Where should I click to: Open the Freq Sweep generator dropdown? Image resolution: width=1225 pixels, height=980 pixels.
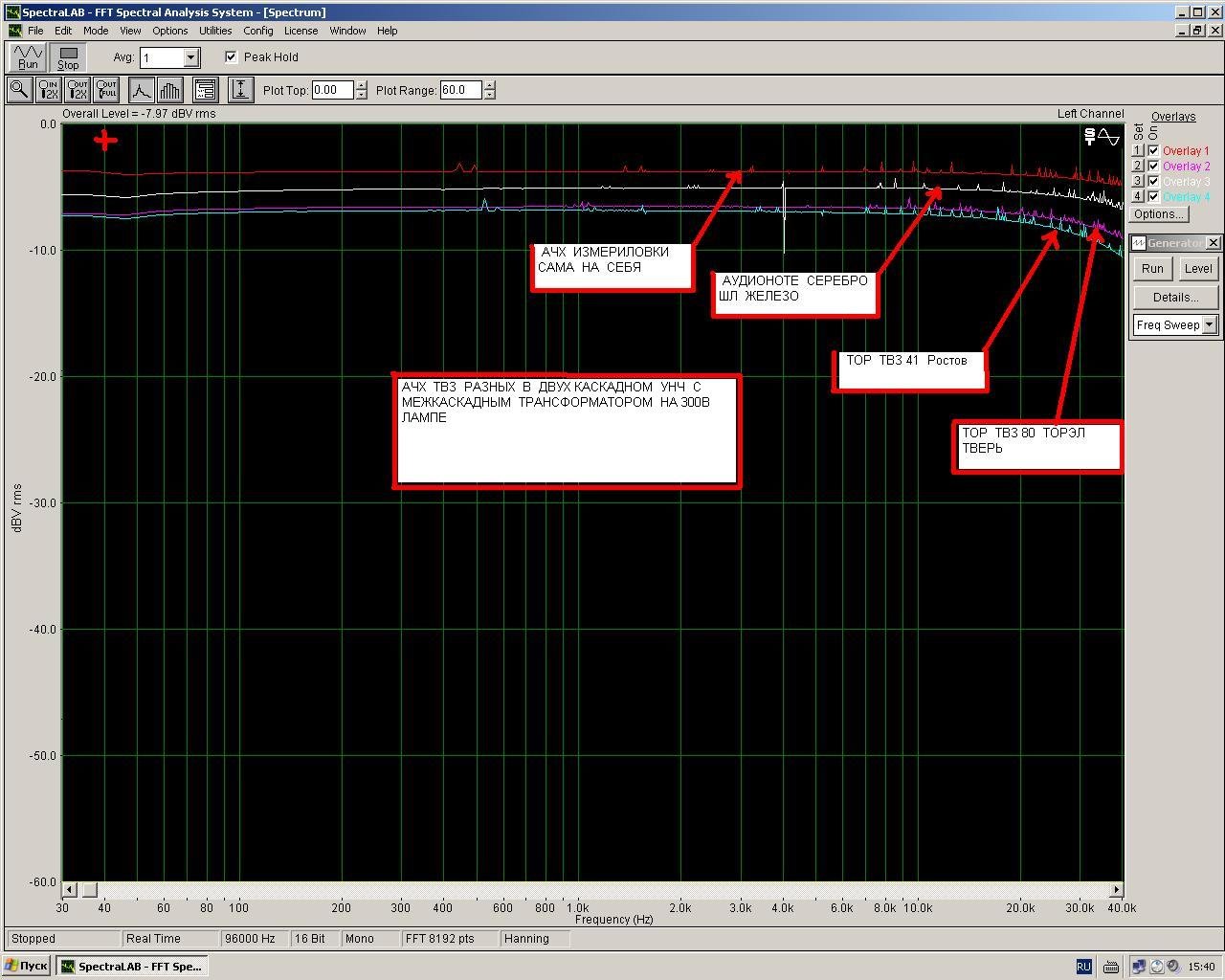point(1209,324)
